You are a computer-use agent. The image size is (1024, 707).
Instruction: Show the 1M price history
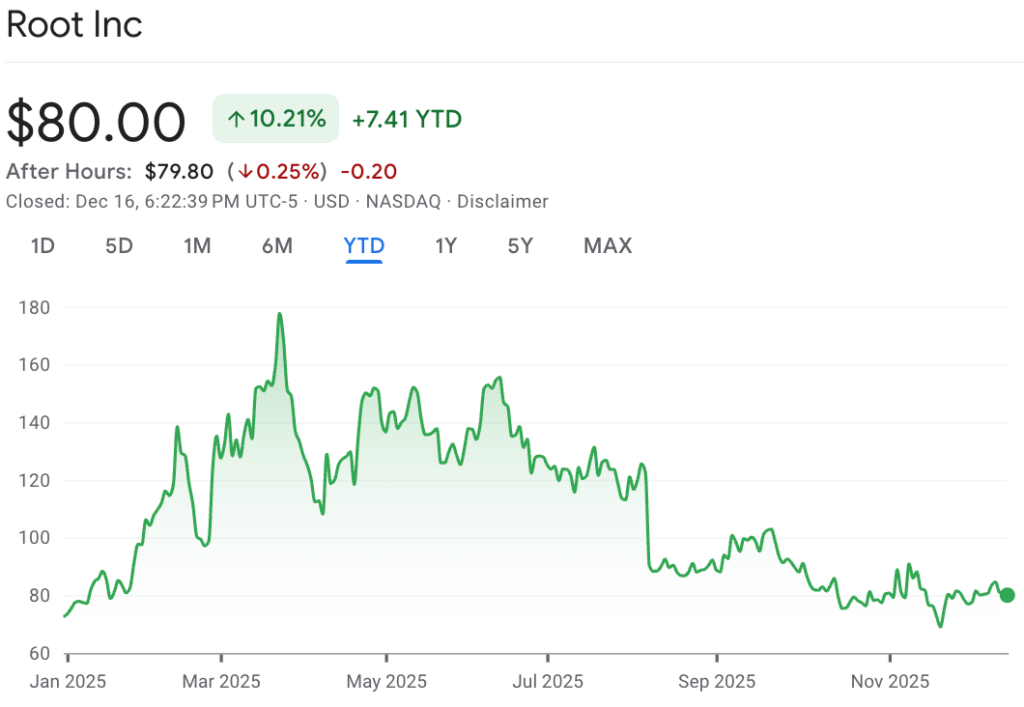[197, 245]
